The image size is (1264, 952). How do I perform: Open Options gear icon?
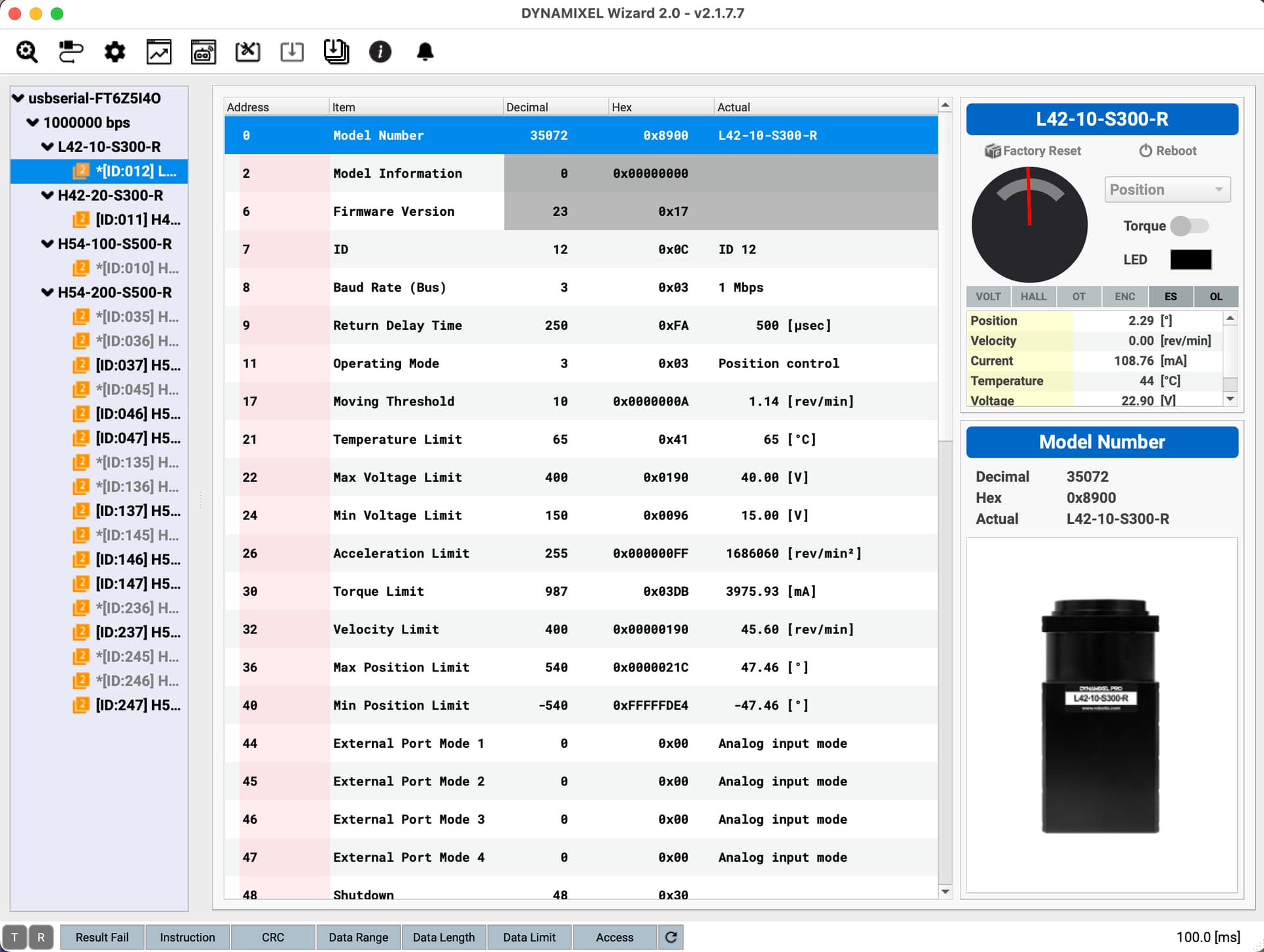coord(115,51)
